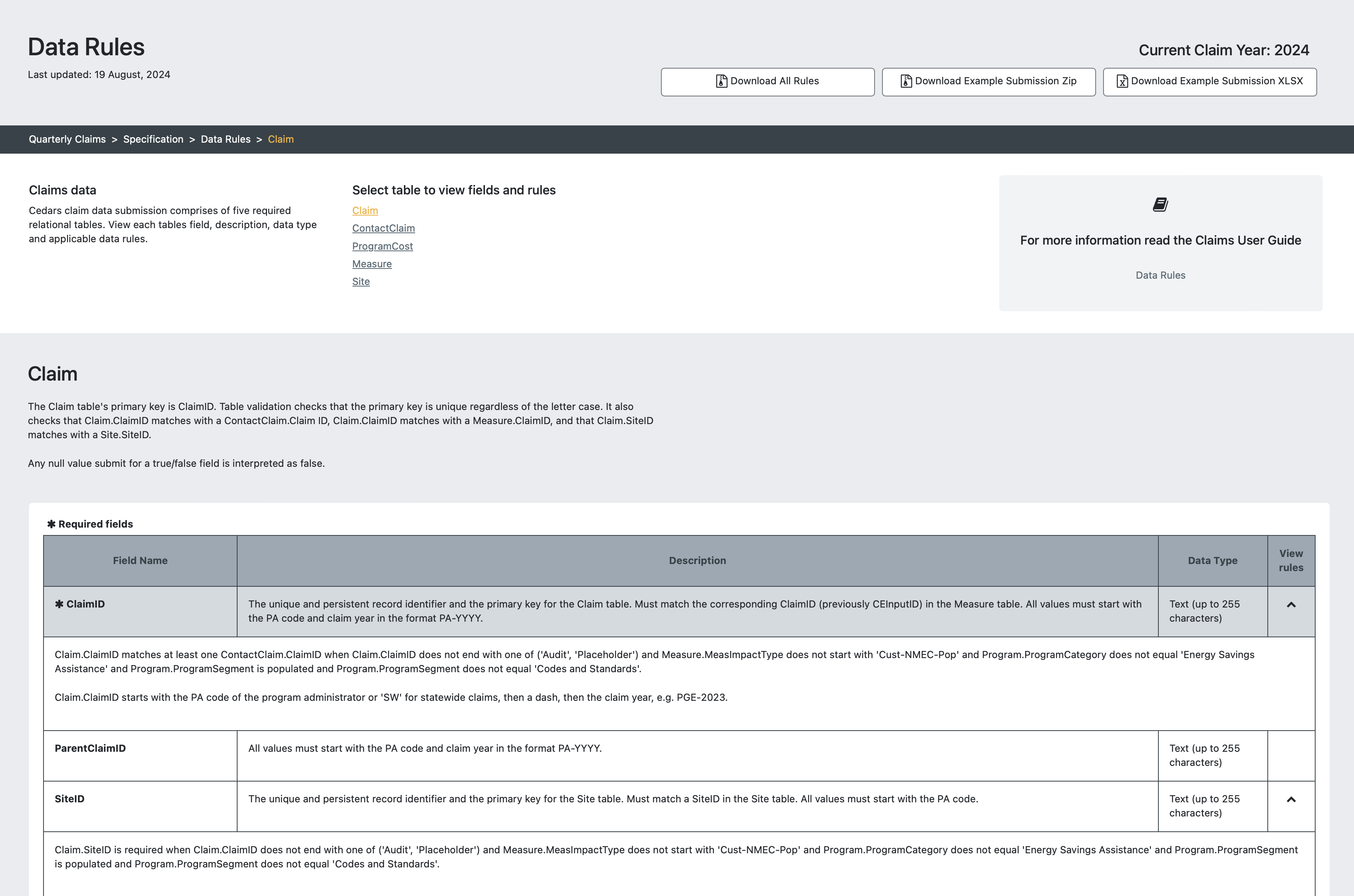Collapse the ClaimID rules chevron
The width and height of the screenshot is (1354, 896).
pyautogui.click(x=1290, y=604)
